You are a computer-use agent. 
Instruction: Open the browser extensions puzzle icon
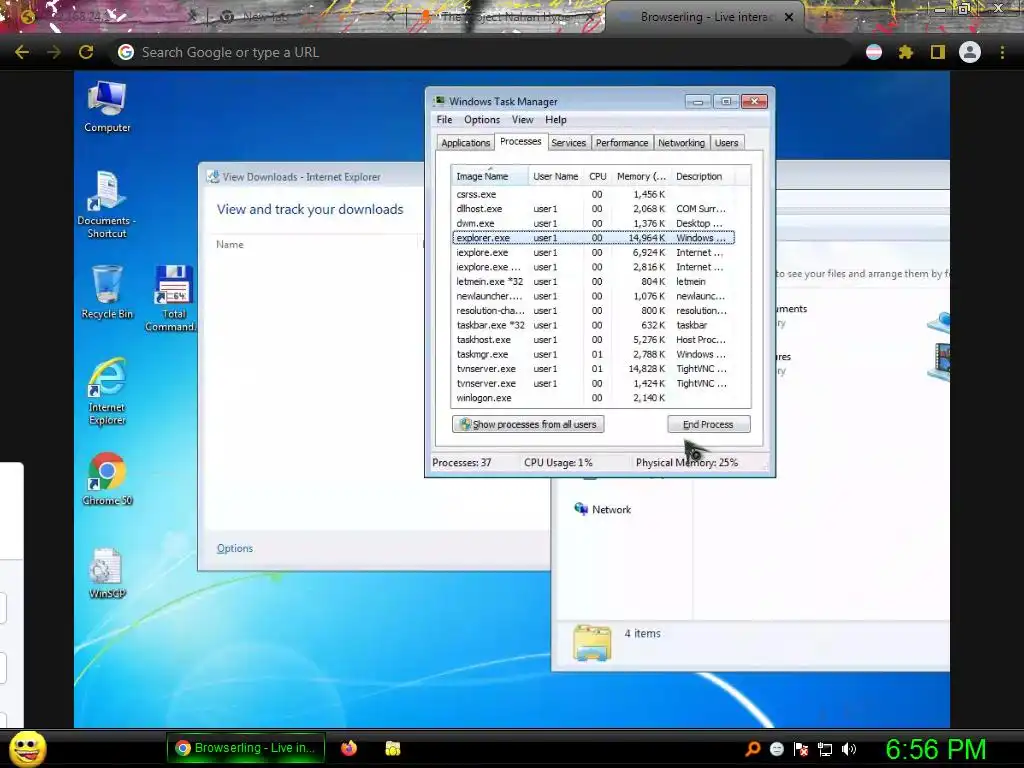(906, 52)
